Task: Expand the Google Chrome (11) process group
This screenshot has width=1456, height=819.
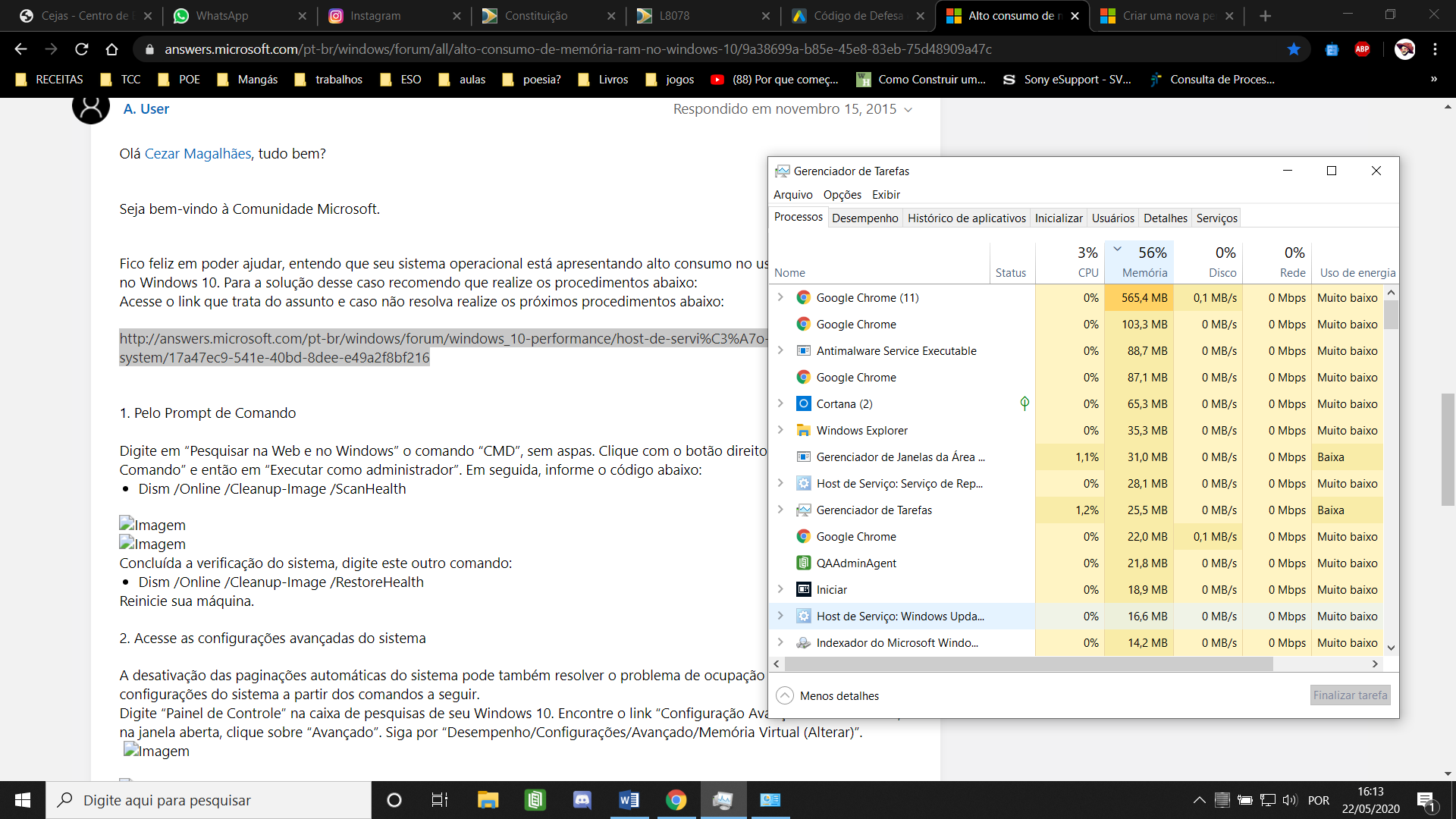Action: 780,297
